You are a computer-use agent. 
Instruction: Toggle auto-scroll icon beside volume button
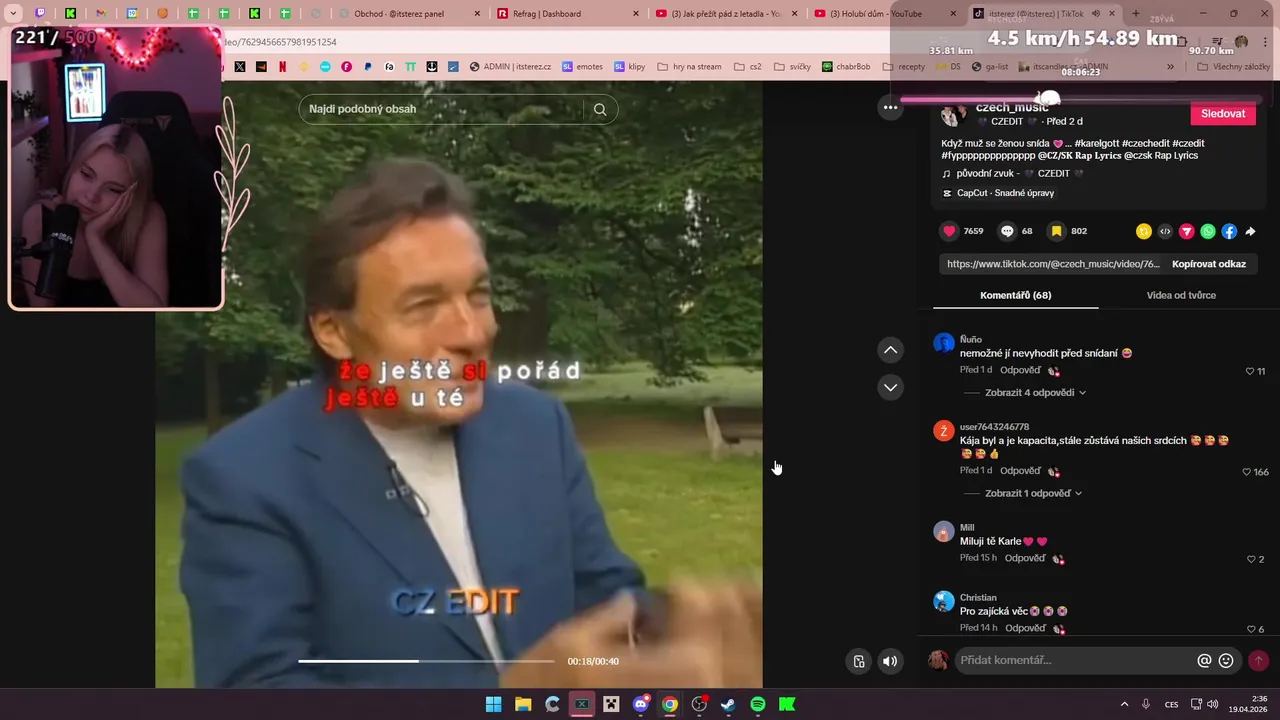859,661
